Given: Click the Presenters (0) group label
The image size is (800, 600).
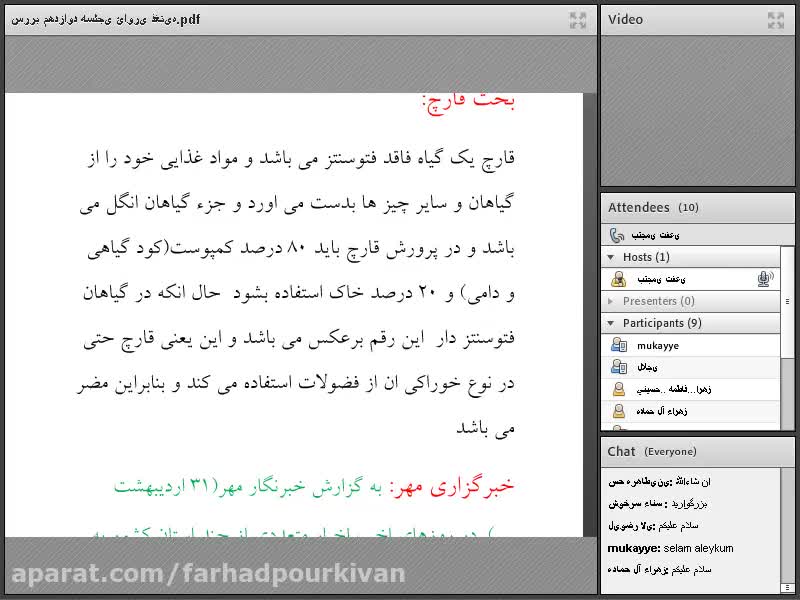Looking at the screenshot, I should [x=659, y=301].
